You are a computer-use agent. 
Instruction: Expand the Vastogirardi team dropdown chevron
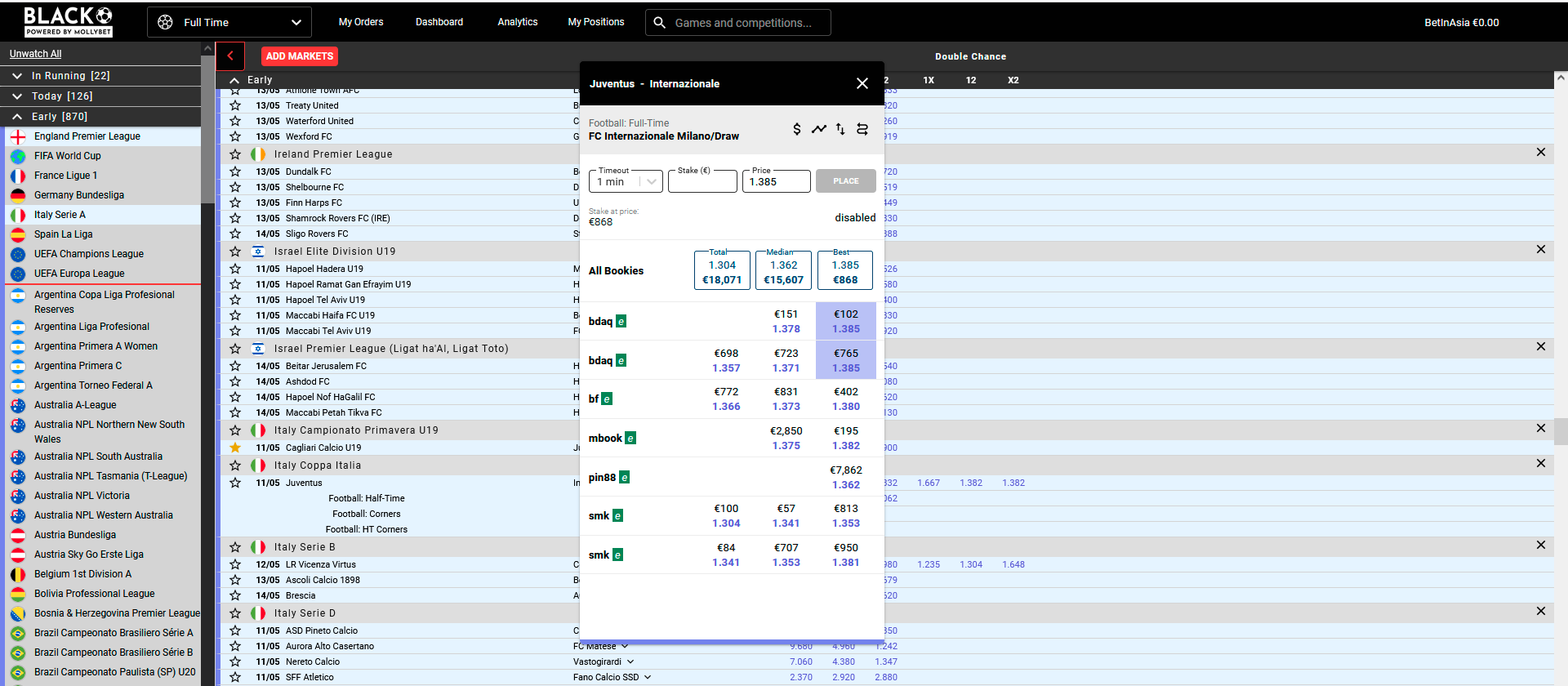[630, 661]
